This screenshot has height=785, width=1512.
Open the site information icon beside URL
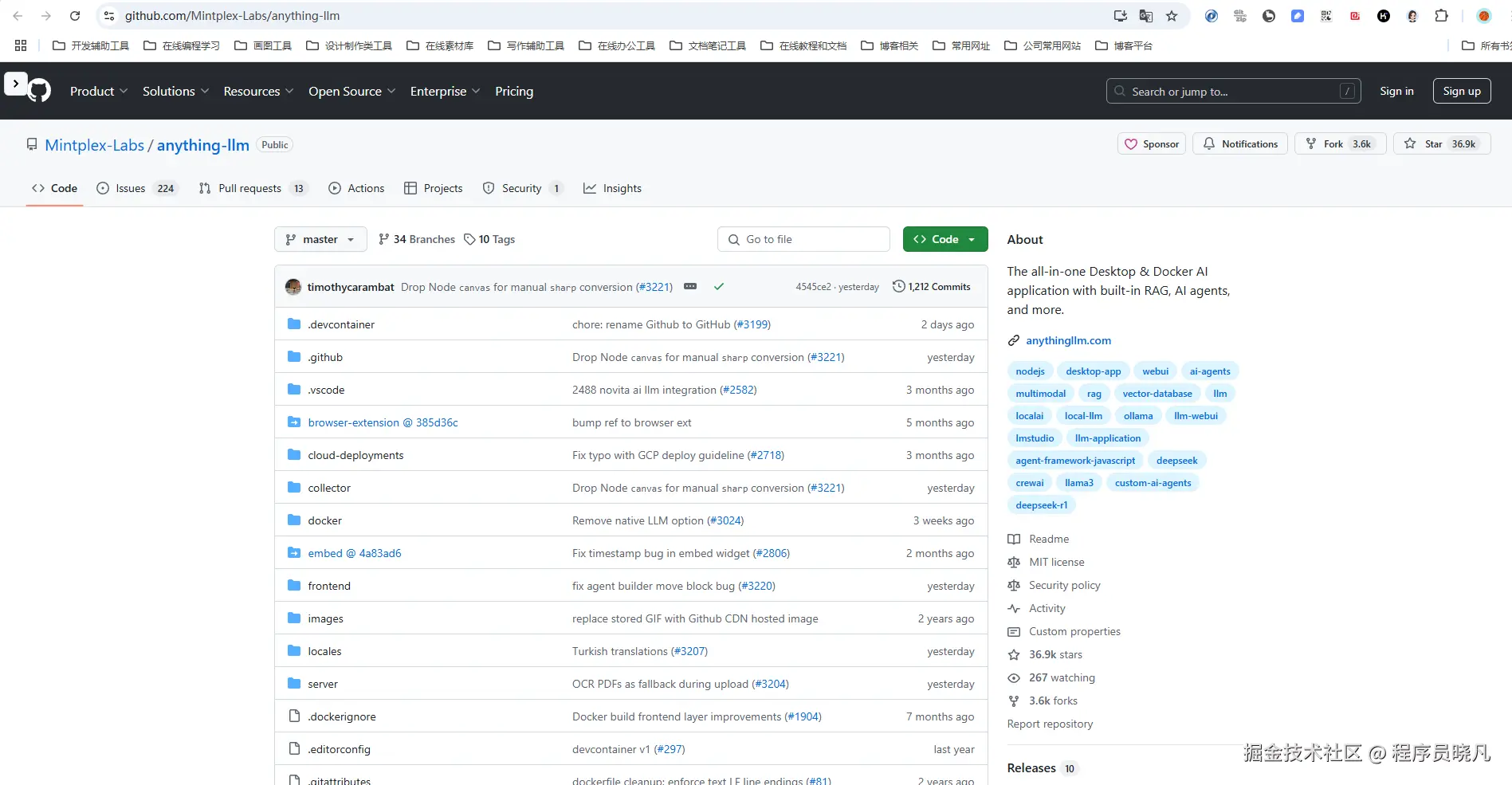[x=109, y=16]
